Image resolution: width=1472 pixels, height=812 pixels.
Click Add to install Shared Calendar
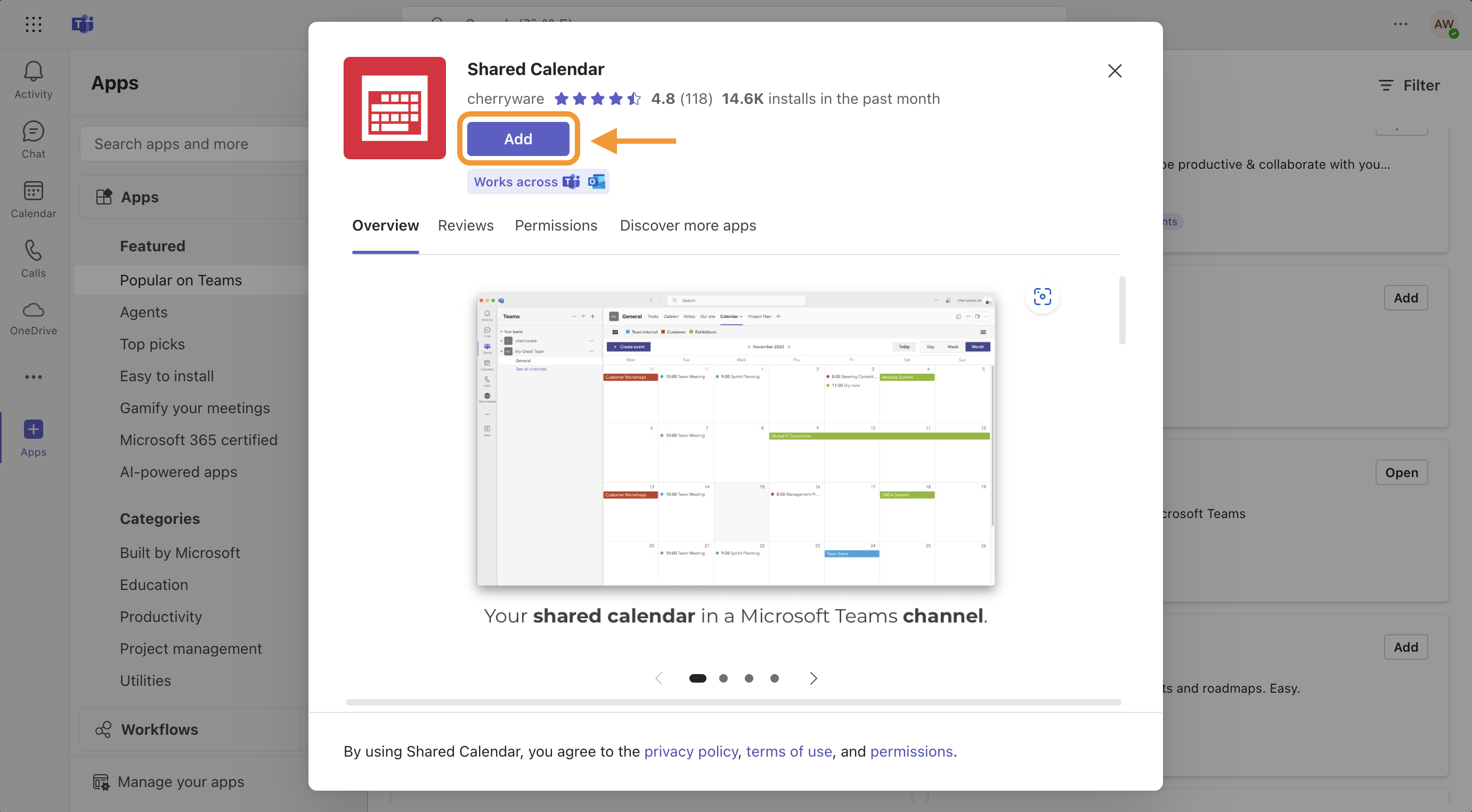518,138
